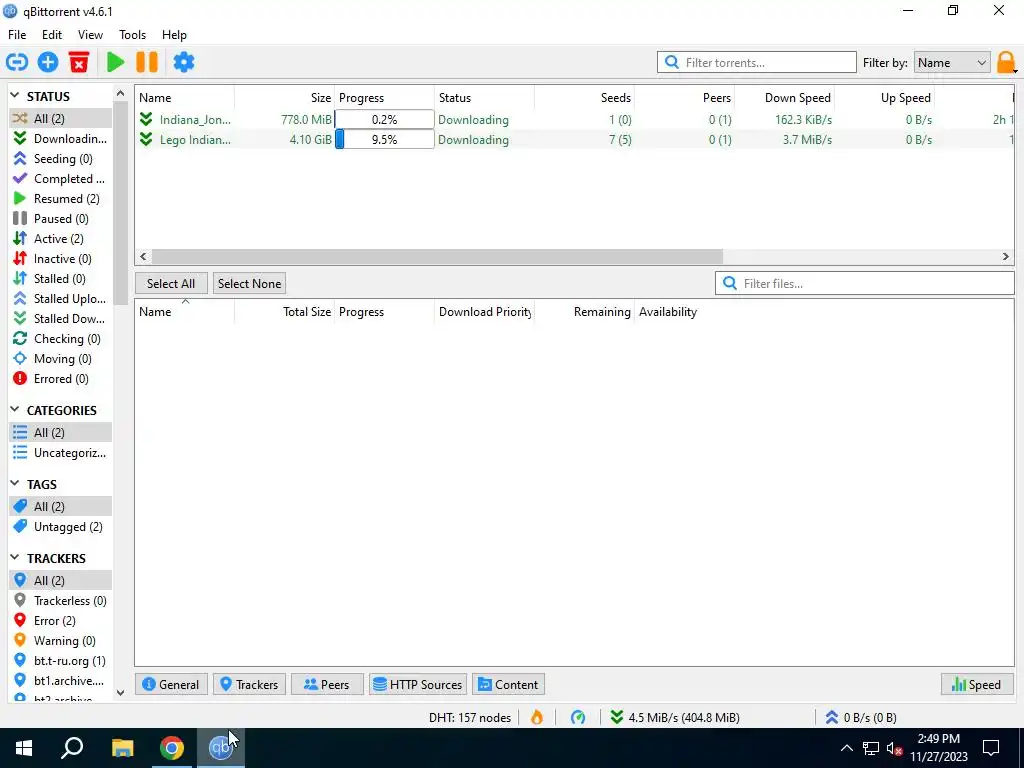The image size is (1024, 768).
Task: Switch to the HTTP Sources tab
Action: tap(418, 684)
